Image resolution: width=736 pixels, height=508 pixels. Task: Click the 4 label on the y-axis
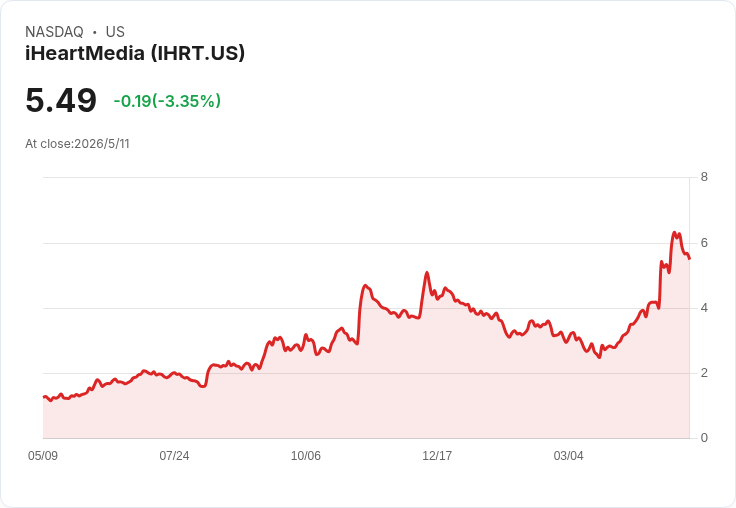[x=704, y=308]
